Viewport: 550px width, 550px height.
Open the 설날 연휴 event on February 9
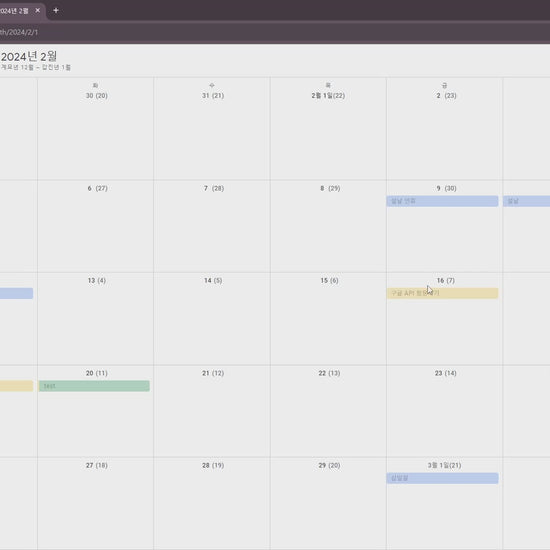[442, 201]
